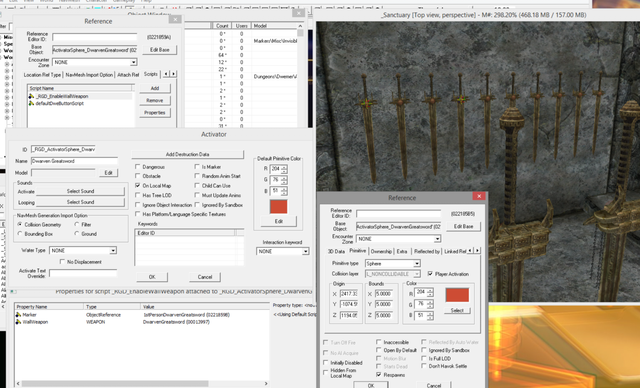Screen dimensions: 640x388
Task: Select Collision Geometry radio button
Action: tap(20, 224)
